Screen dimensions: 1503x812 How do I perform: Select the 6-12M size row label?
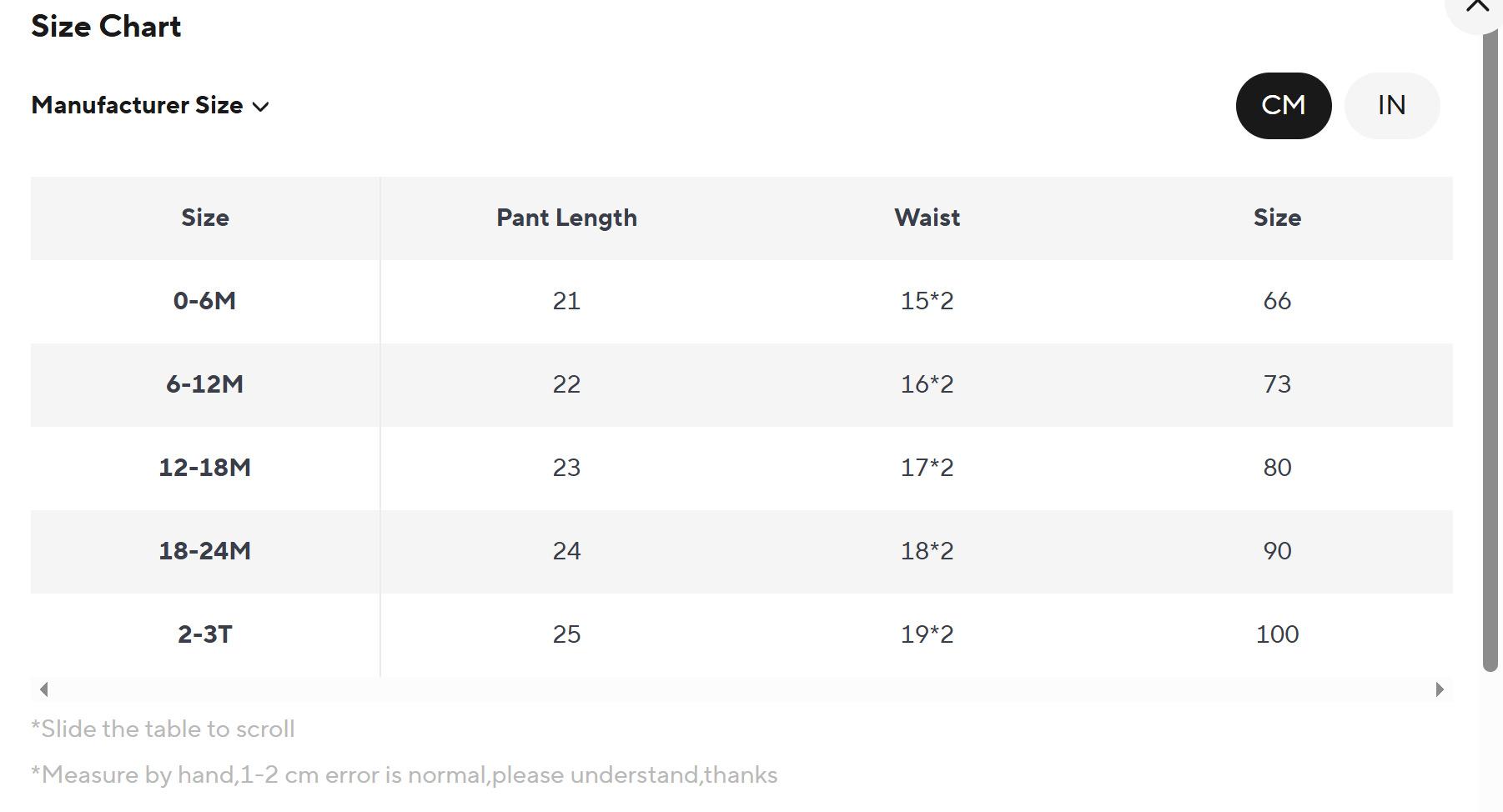tap(204, 384)
